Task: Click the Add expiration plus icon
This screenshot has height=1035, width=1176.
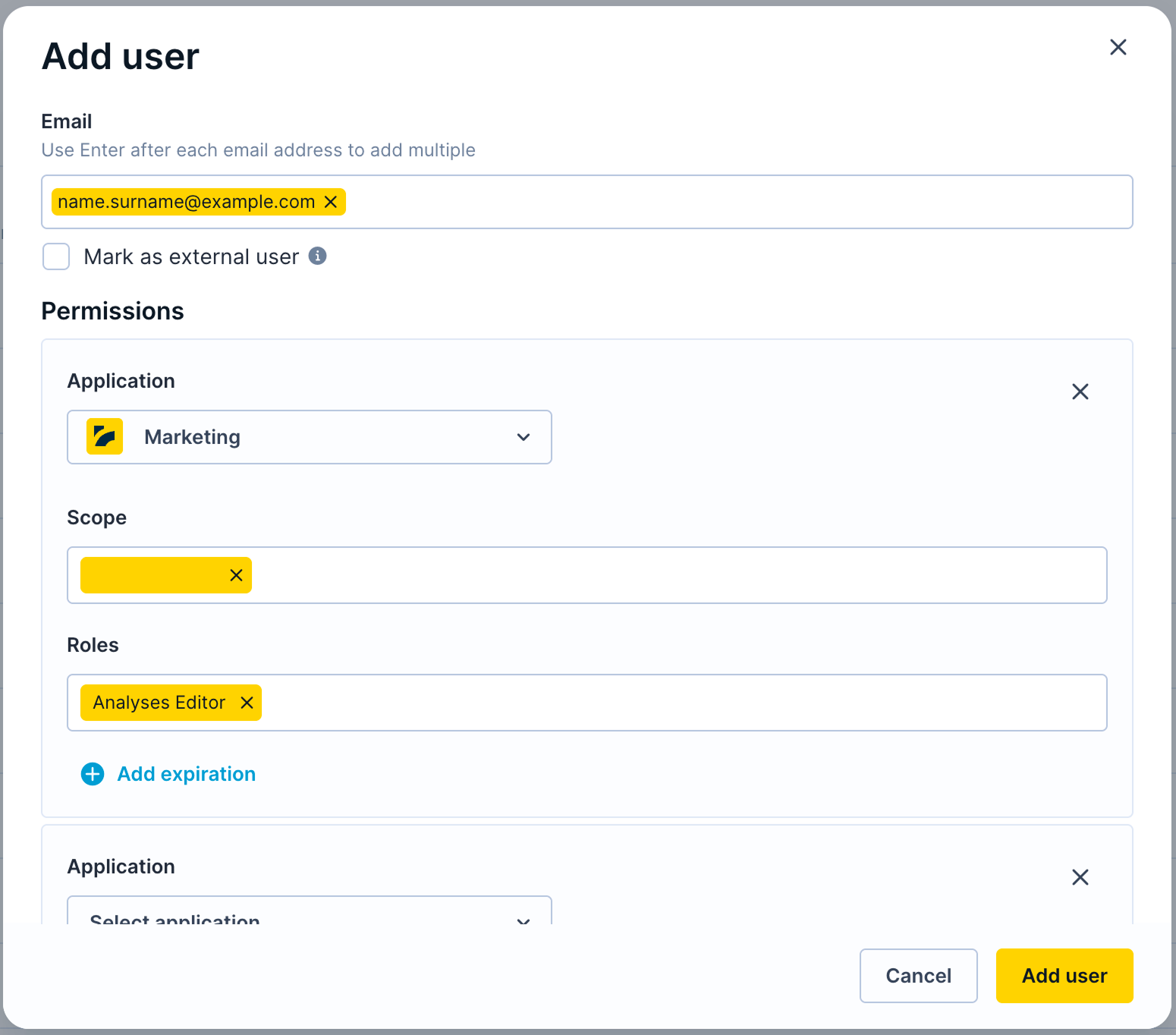Action: [x=93, y=774]
